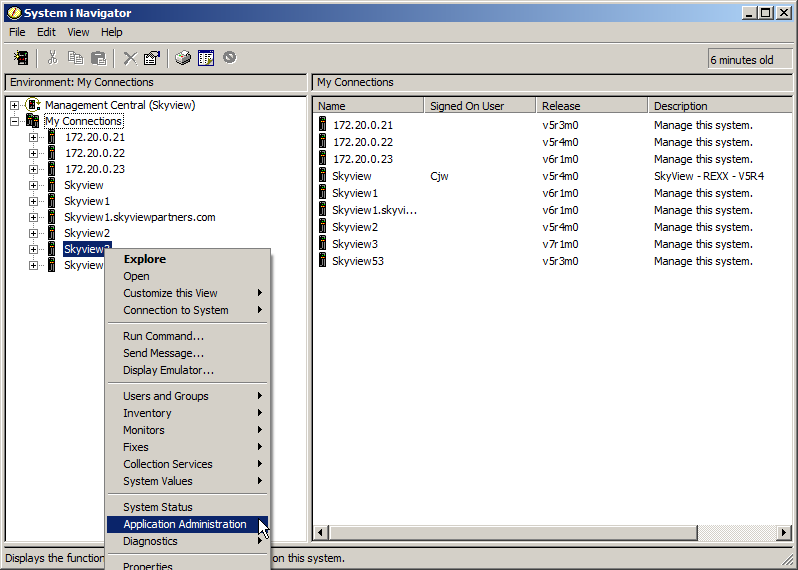Sort by the Name column header
This screenshot has height=570, width=798.
click(x=368, y=106)
